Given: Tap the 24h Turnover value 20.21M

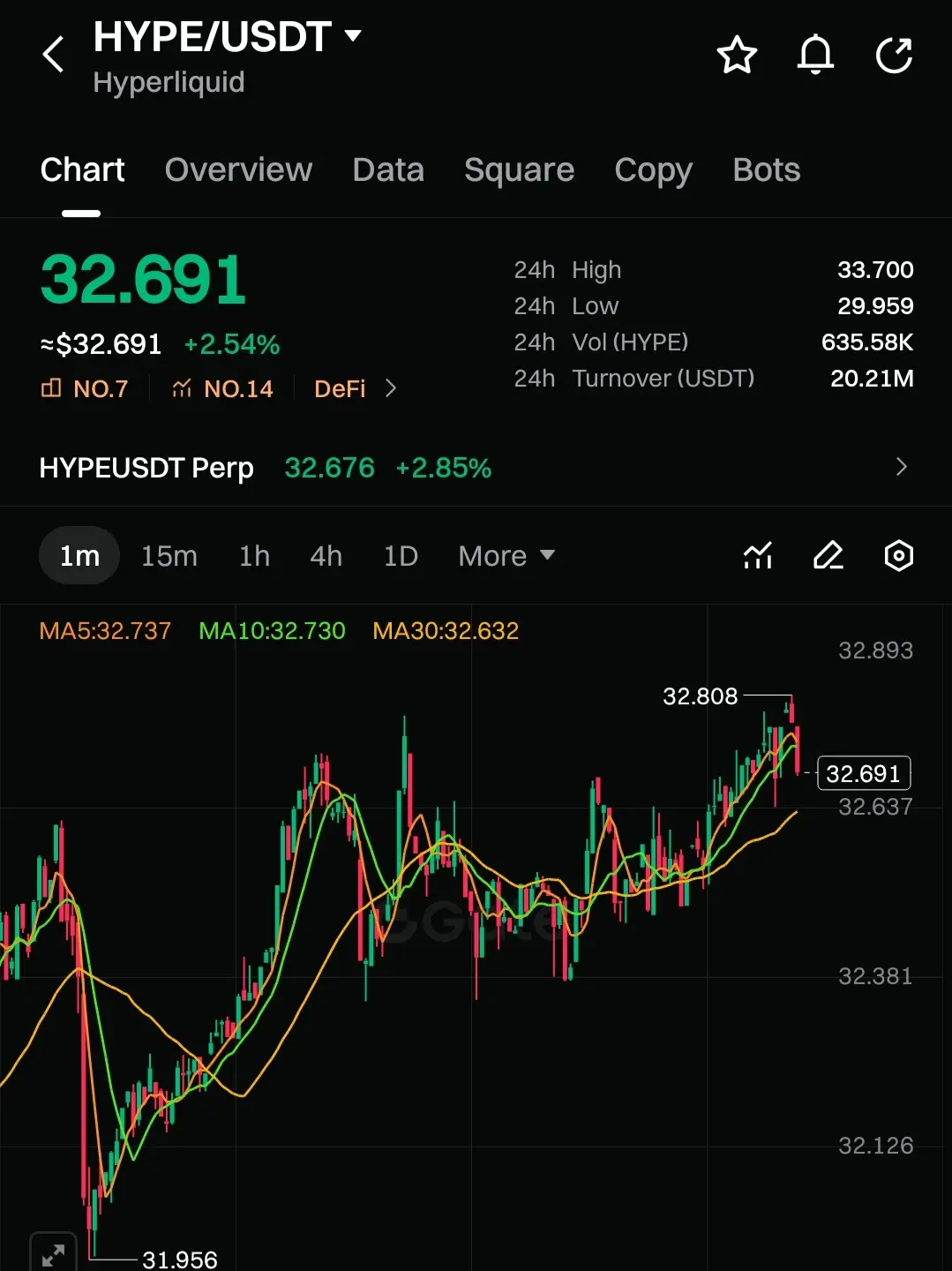Looking at the screenshot, I should (872, 379).
